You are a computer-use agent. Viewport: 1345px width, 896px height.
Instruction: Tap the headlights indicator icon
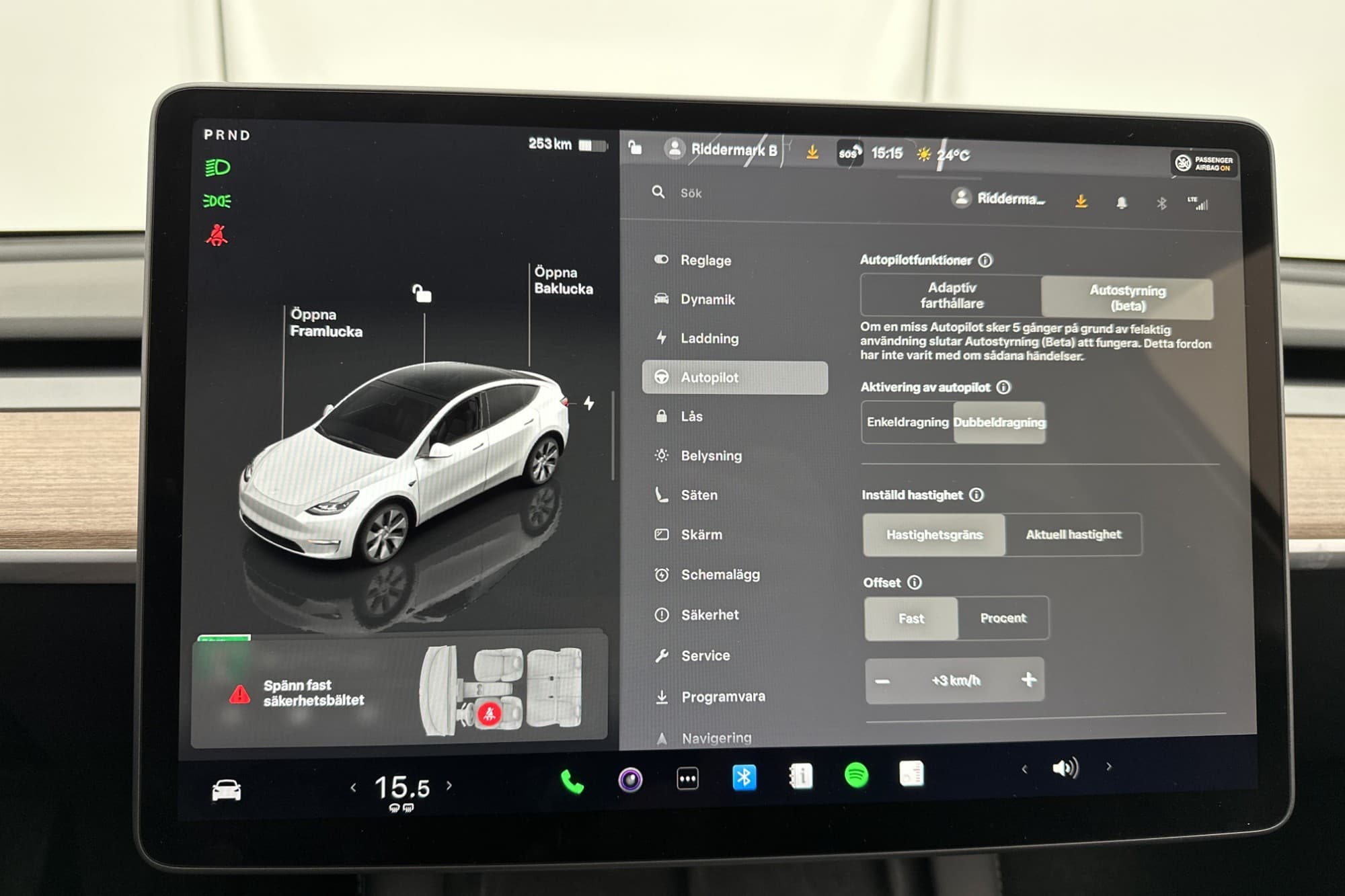coord(217,167)
